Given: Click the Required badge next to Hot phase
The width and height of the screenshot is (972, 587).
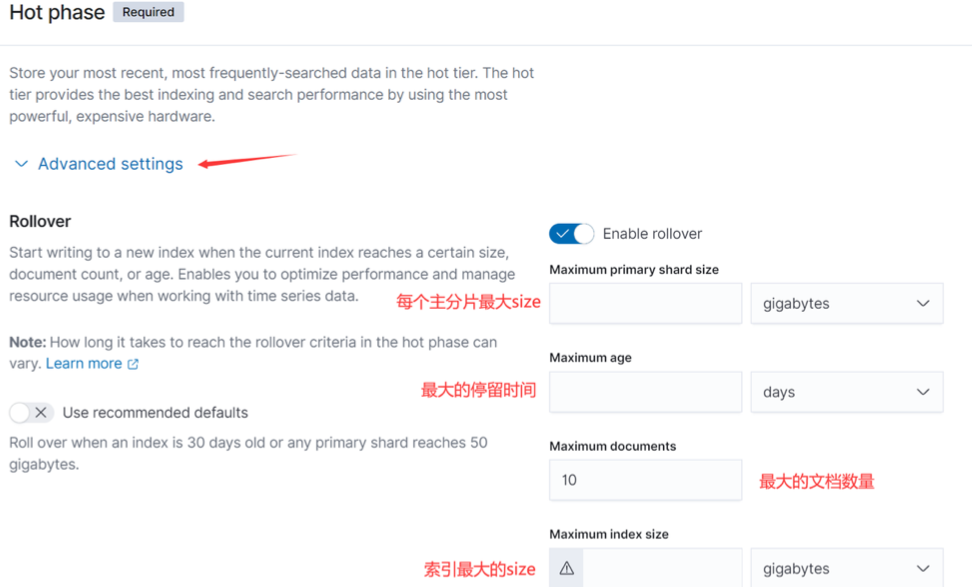Looking at the screenshot, I should pyautogui.click(x=148, y=12).
